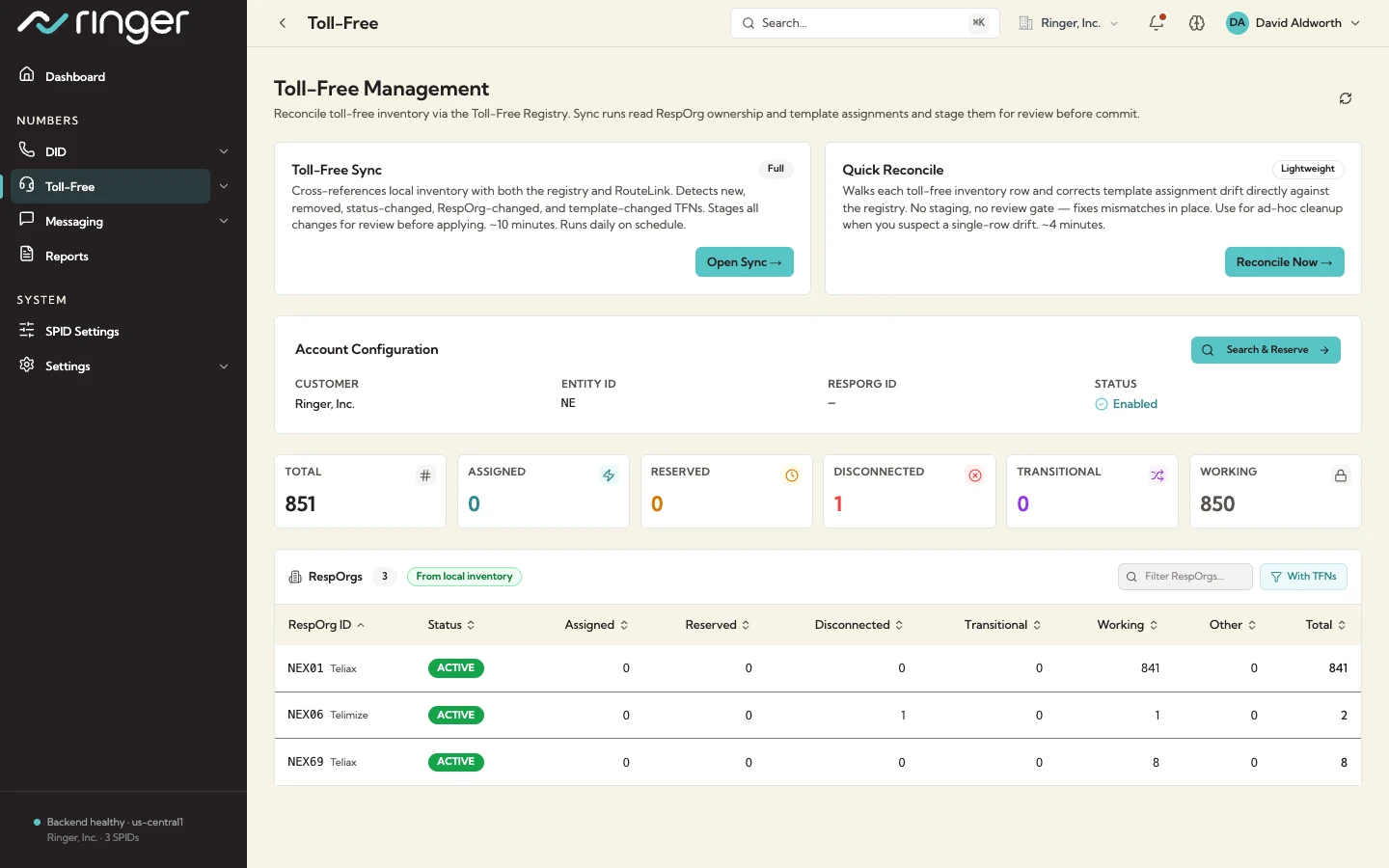Click the DA user avatar

1238,23
